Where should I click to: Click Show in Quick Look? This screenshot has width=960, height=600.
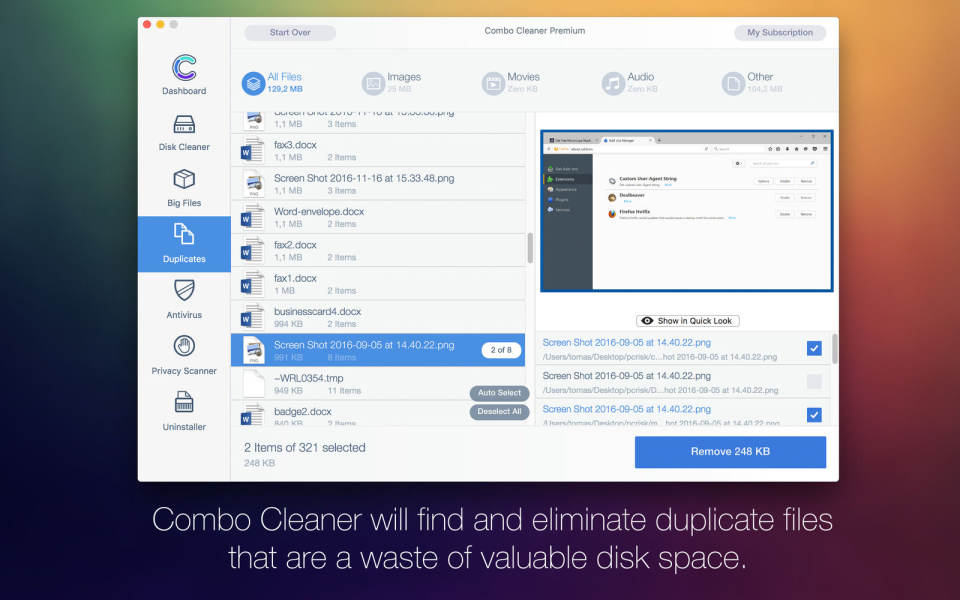click(x=687, y=321)
